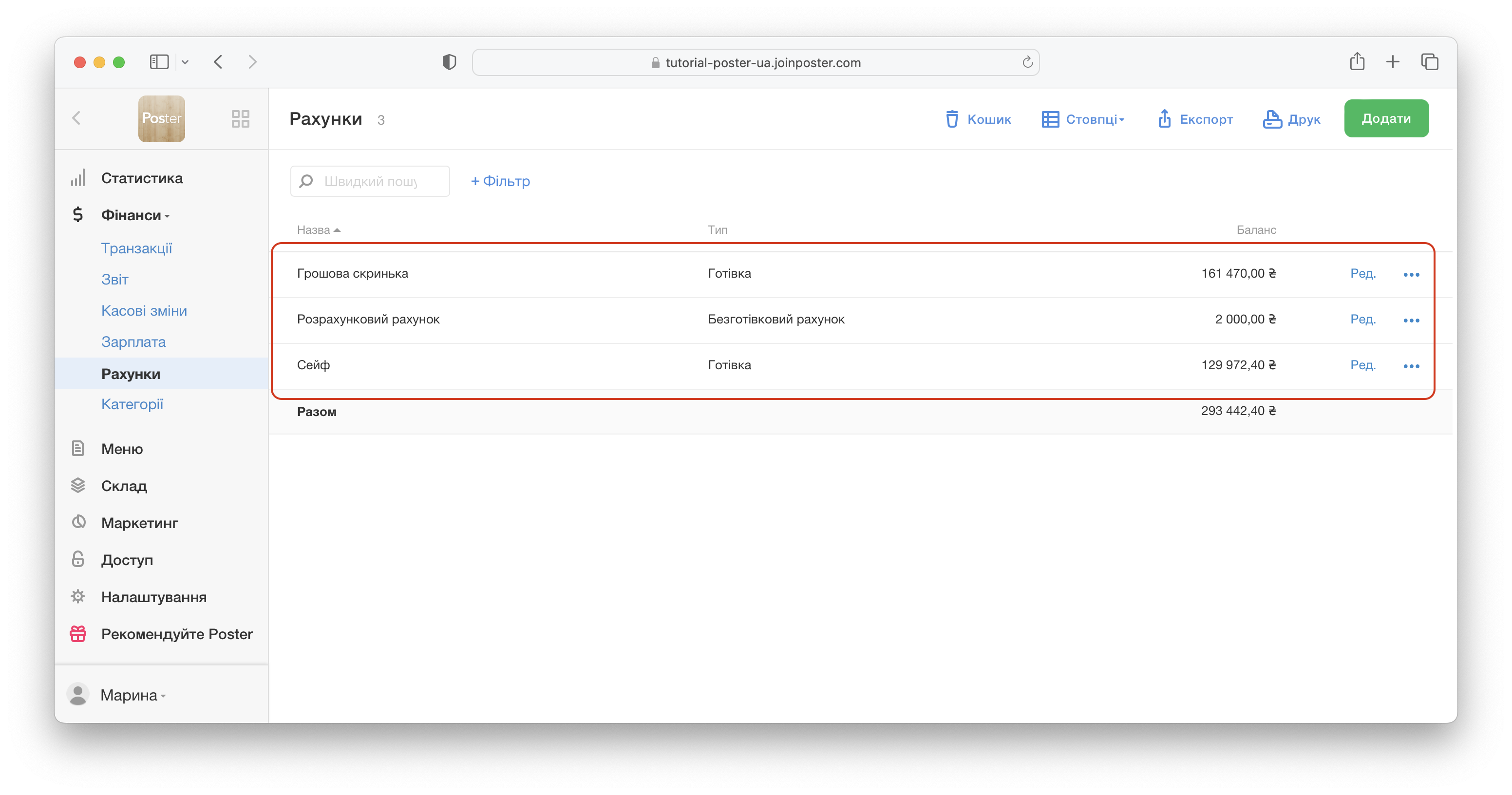Open the Зарплата page
The image size is (1512, 795).
[x=133, y=341]
